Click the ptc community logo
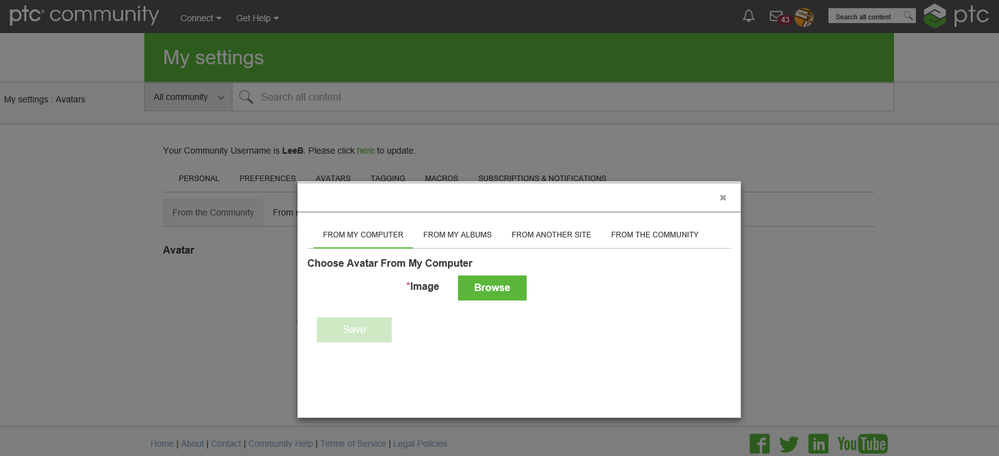The width and height of the screenshot is (999, 456). coord(84,15)
